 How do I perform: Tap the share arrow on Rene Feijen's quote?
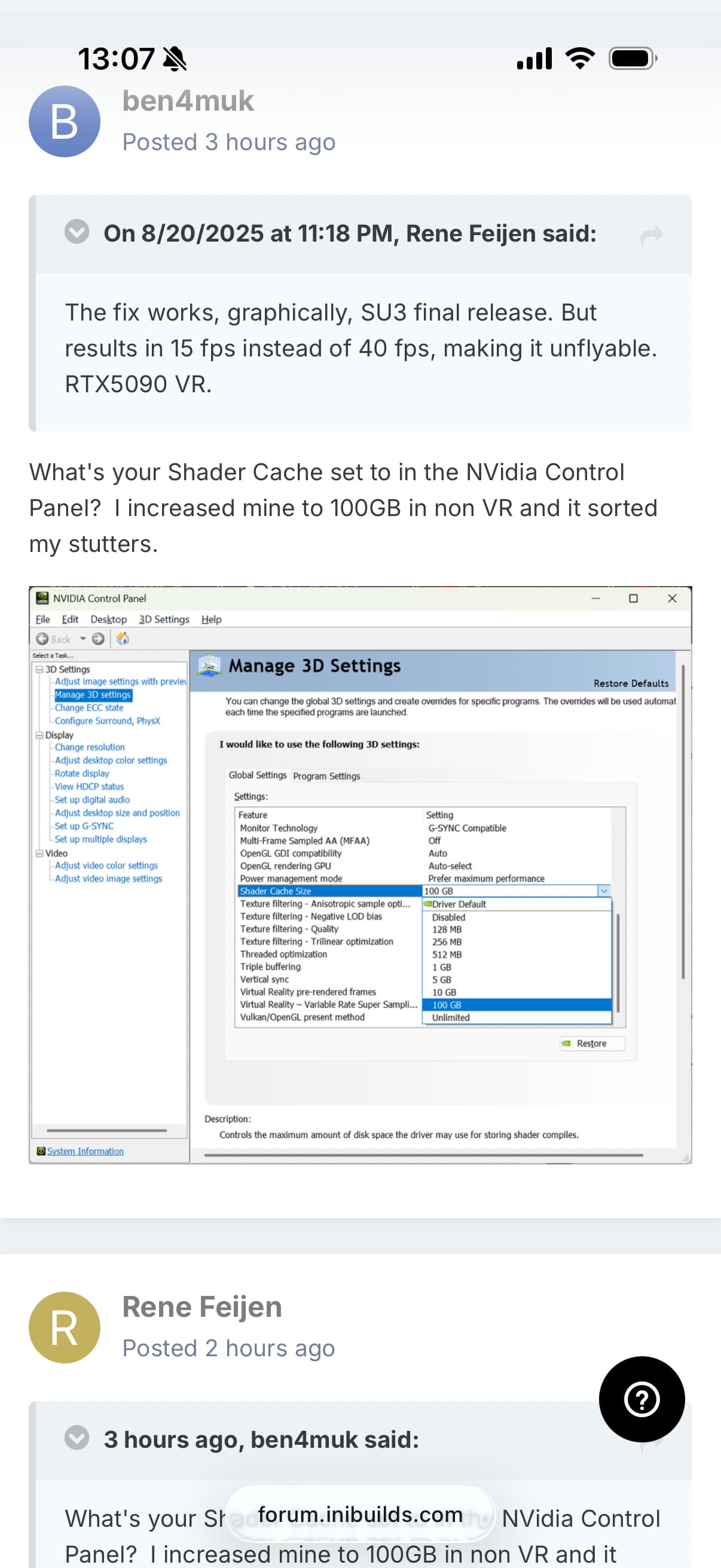point(652,235)
